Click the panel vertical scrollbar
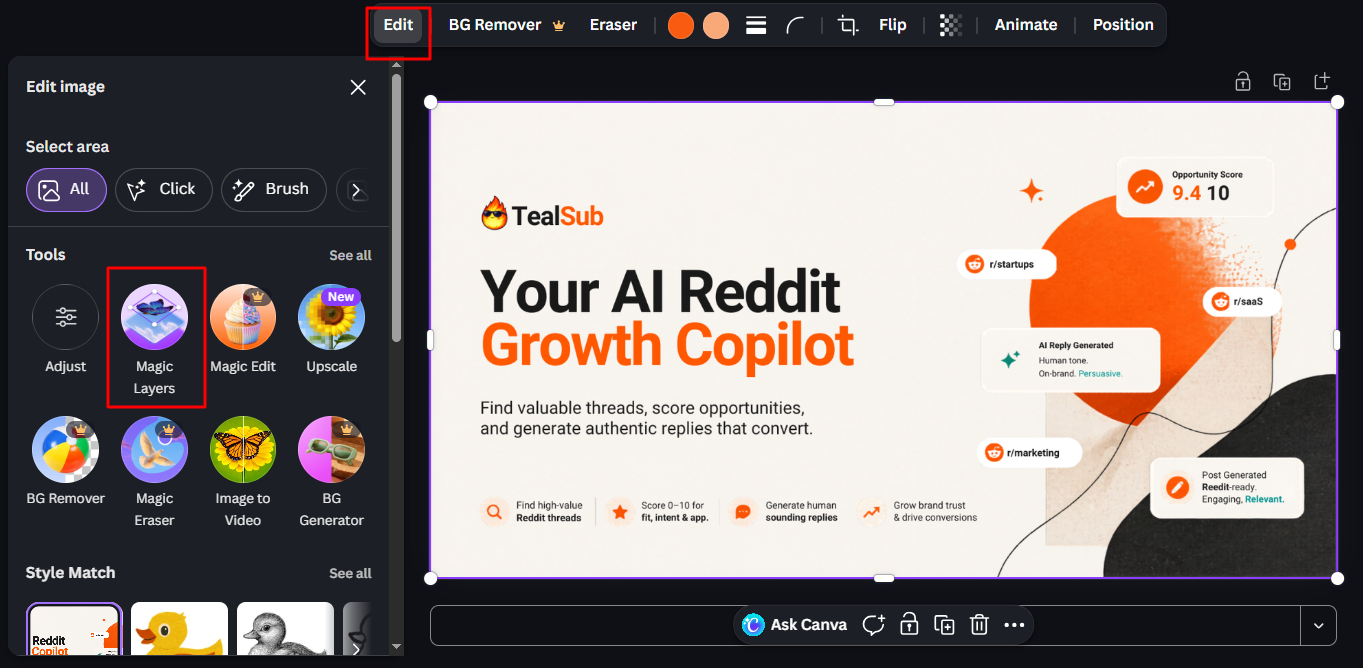Image resolution: width=1363 pixels, height=668 pixels. tap(397, 208)
